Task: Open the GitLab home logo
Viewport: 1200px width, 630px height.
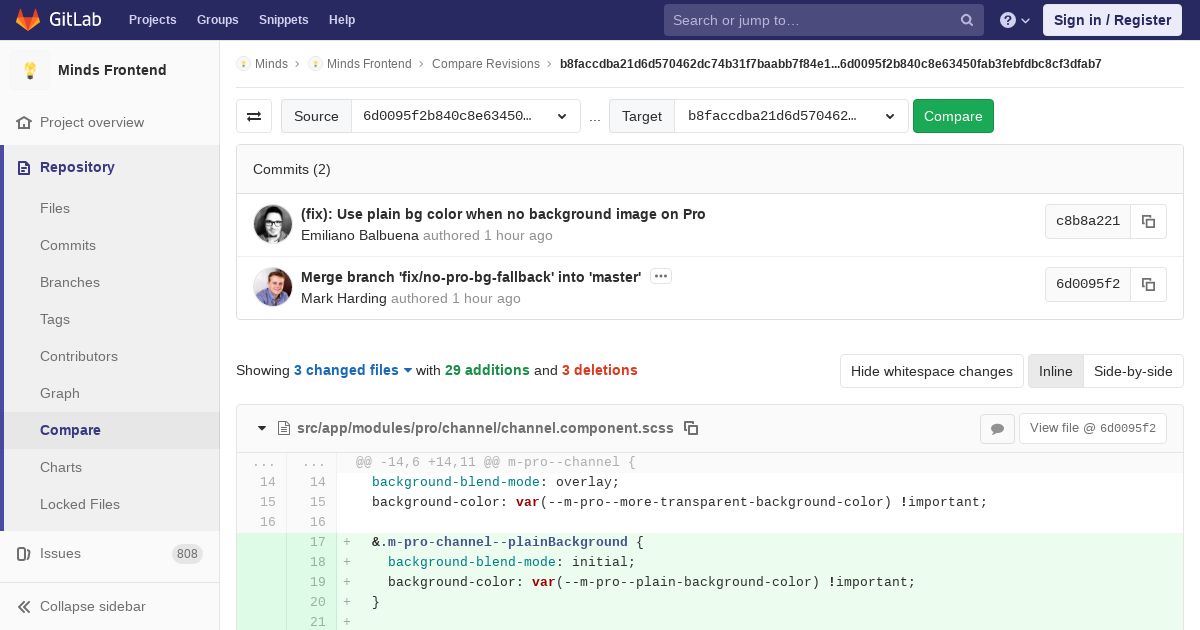Action: (x=56, y=20)
